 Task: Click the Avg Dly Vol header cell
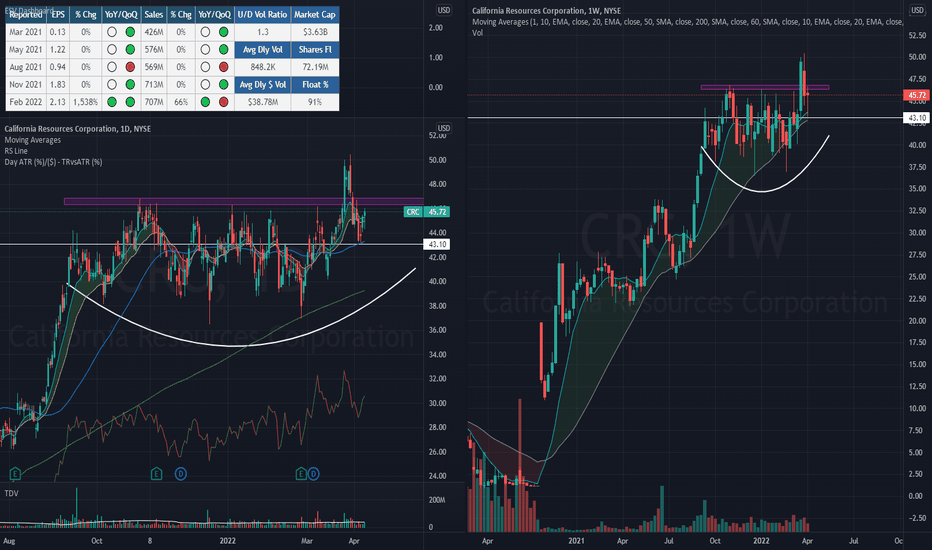pyautogui.click(x=263, y=50)
